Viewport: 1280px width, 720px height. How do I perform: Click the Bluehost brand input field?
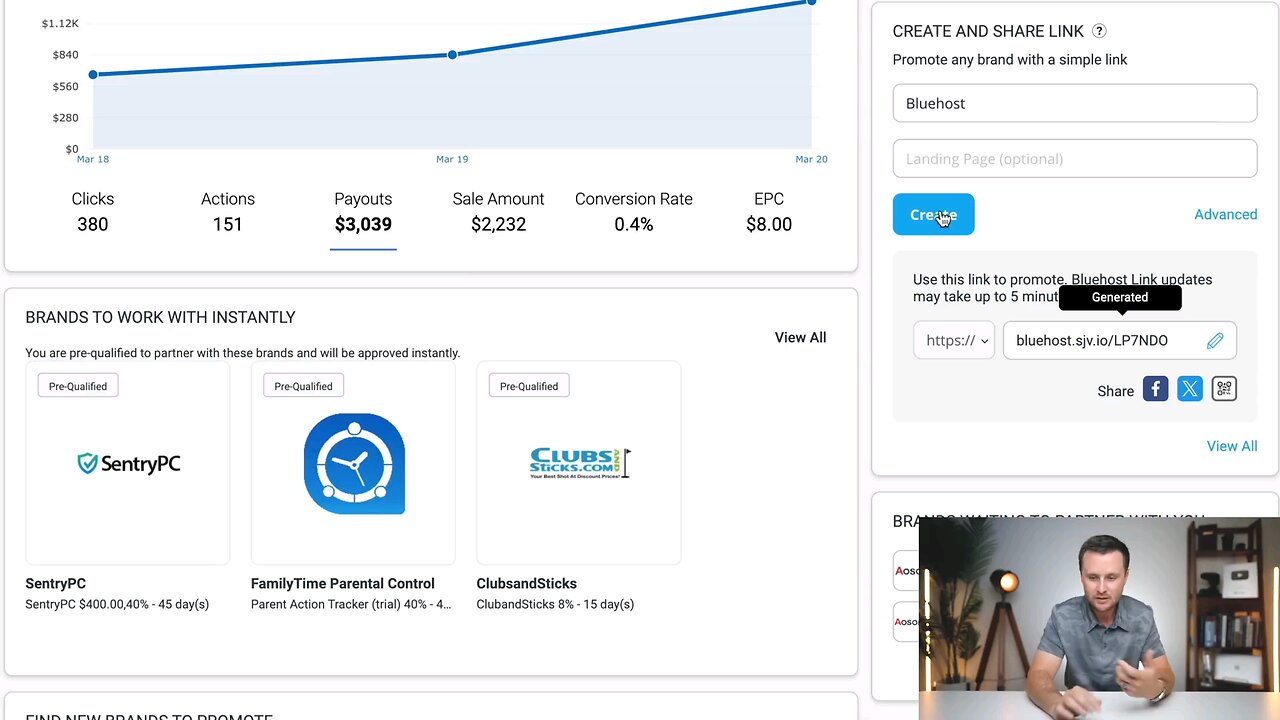point(1075,103)
